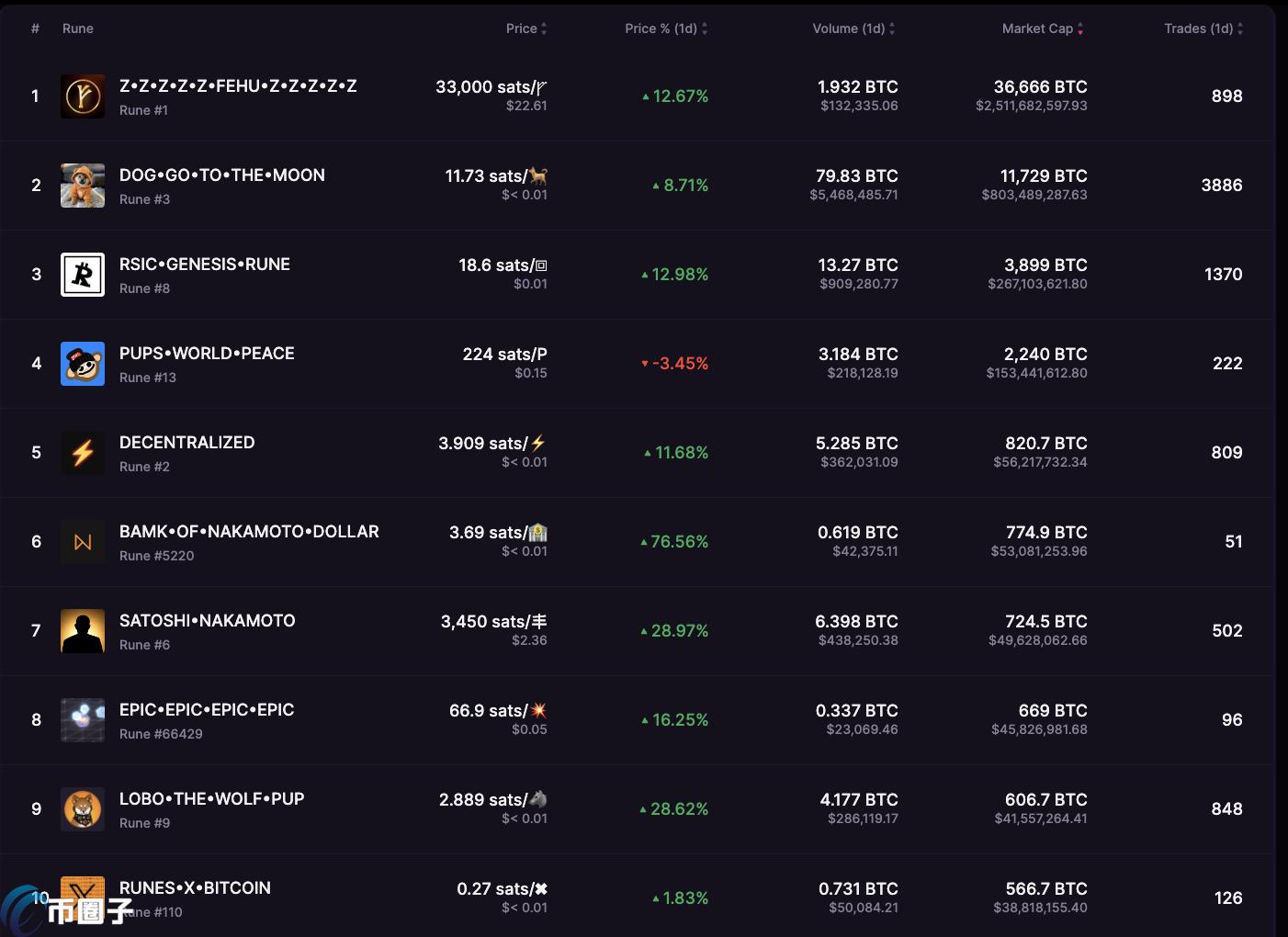Click the DECENTRALIZED lightning bolt icon
1288x937 pixels.
(x=83, y=453)
